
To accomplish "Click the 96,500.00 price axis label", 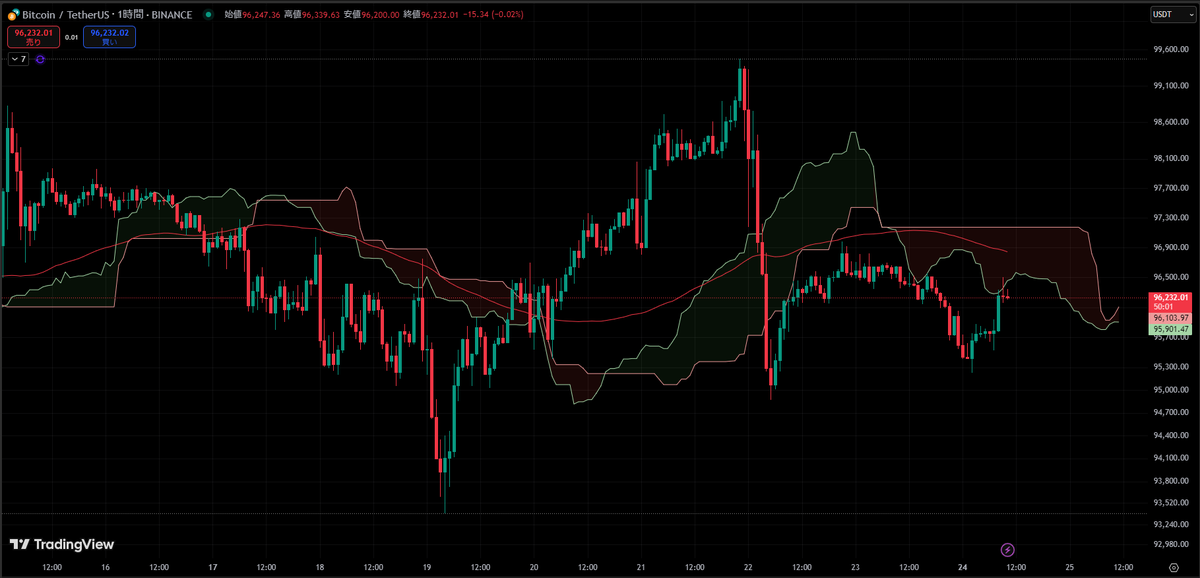I will click(x=1171, y=277).
